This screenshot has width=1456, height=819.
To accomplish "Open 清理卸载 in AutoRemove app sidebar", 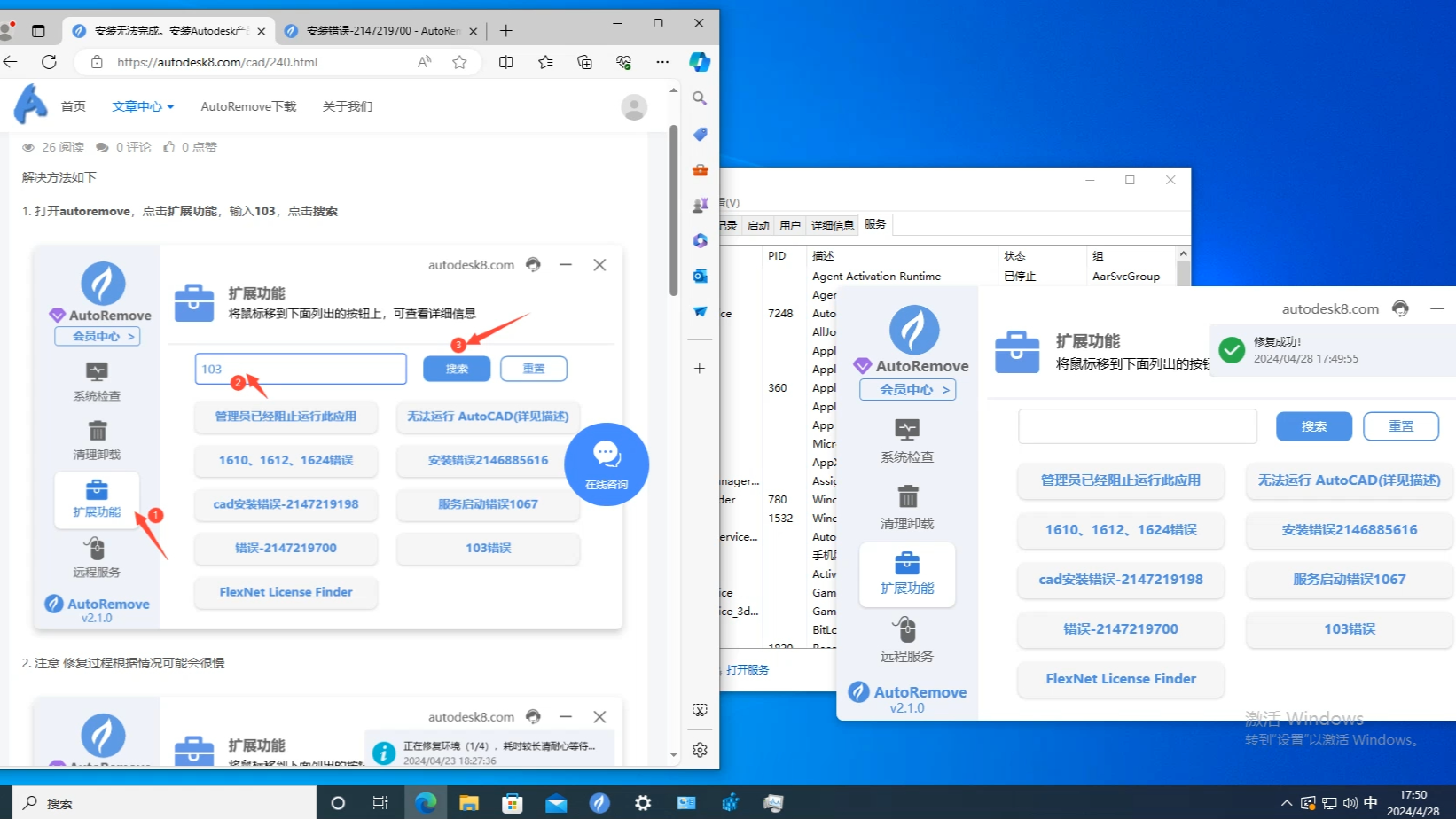I will [907, 507].
